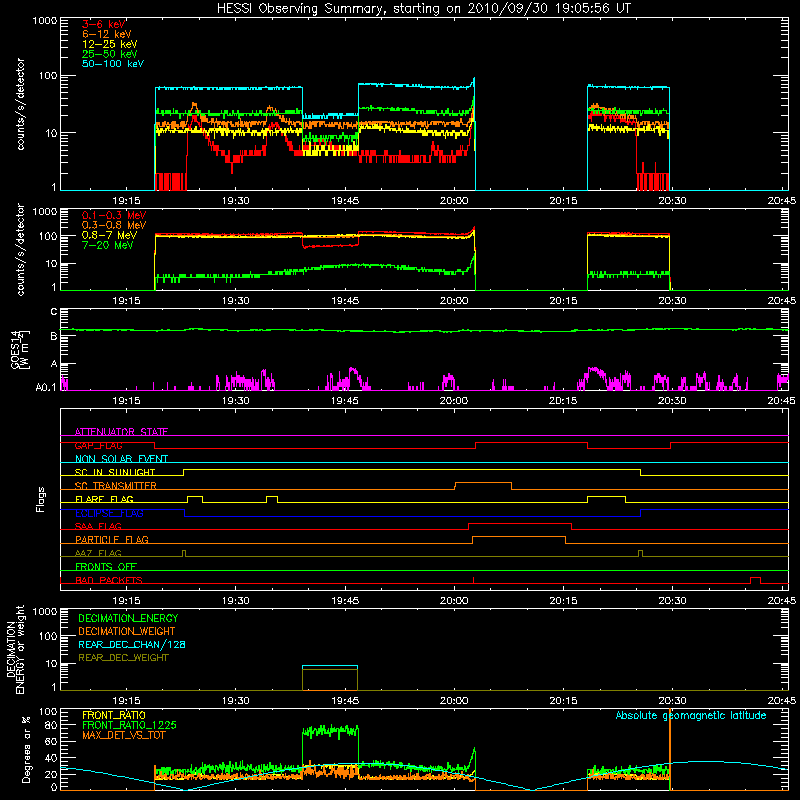Click the REAR_DEC_CHAN/128 legend label
Viewport: 800px width, 800px height.
click(x=132, y=644)
